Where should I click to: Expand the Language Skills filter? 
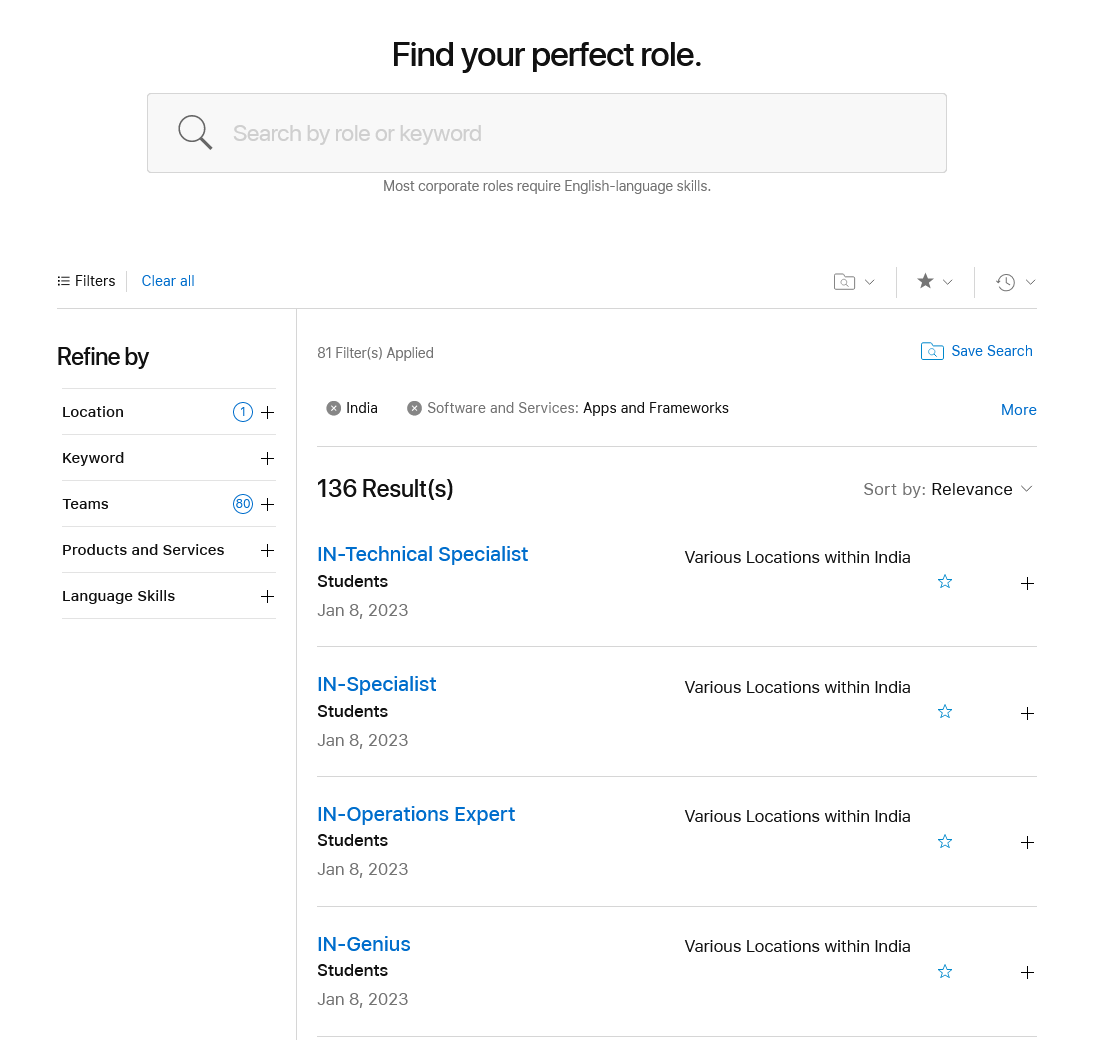pos(267,596)
